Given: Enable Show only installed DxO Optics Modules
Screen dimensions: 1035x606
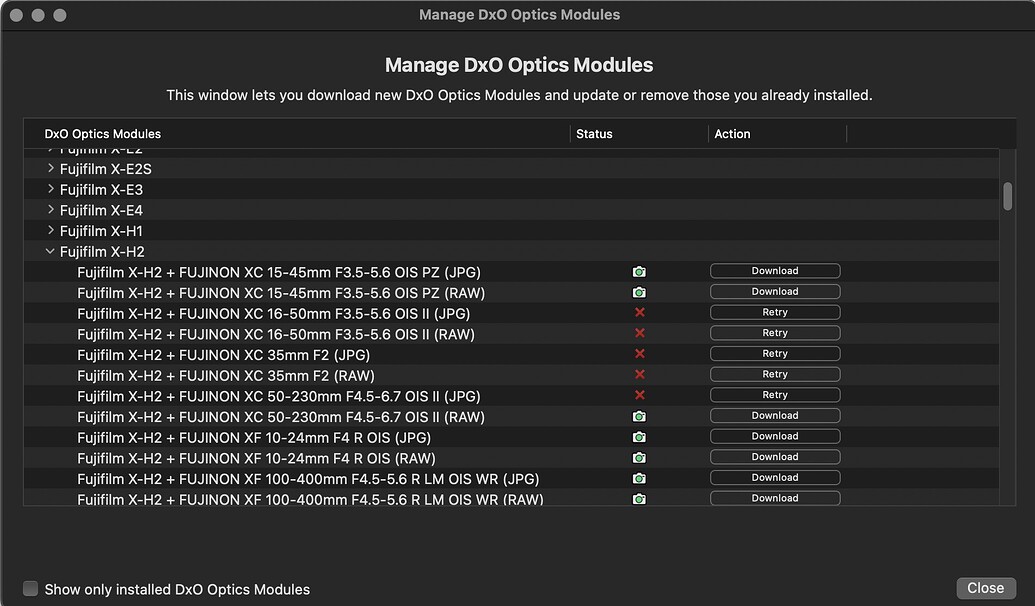Looking at the screenshot, I should coord(30,588).
